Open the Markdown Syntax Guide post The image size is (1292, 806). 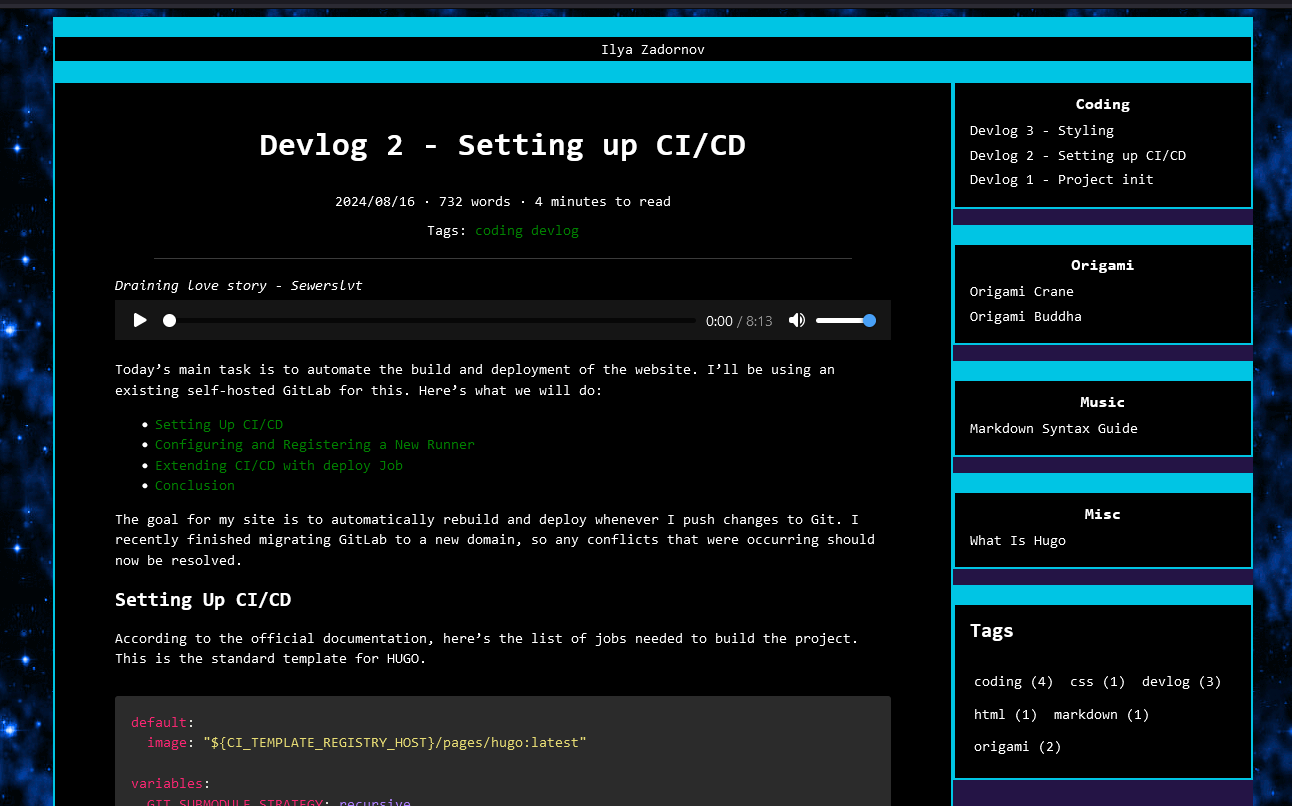(x=1054, y=428)
